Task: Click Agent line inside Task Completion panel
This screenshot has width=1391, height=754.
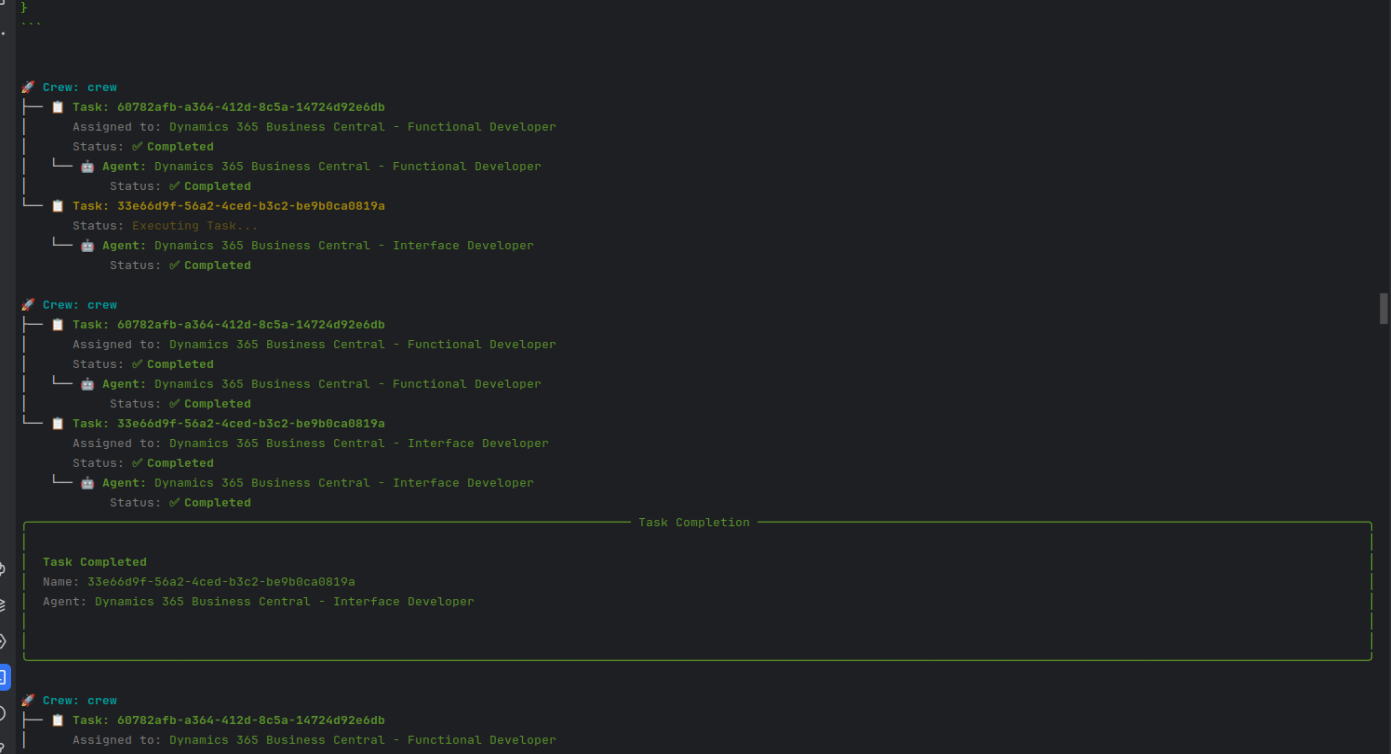Action: tap(258, 602)
